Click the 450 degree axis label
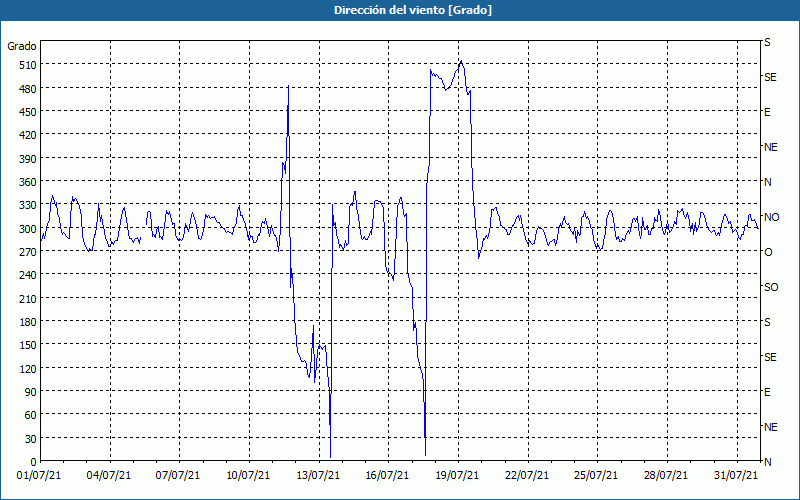Image resolution: width=800 pixels, height=500 pixels. [x=28, y=112]
